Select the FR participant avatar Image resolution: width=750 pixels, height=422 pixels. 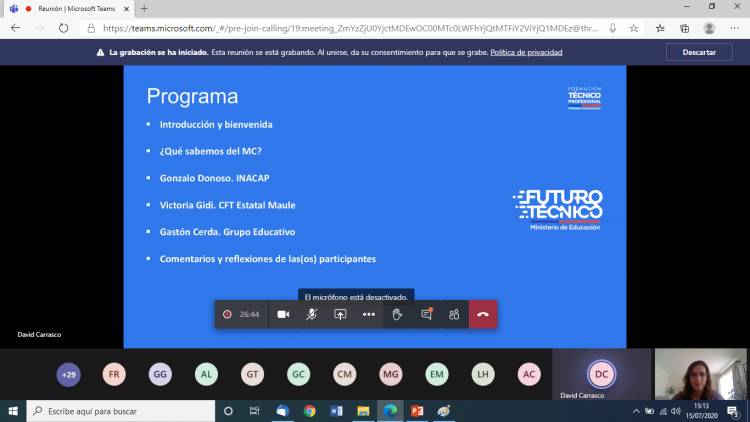115,374
